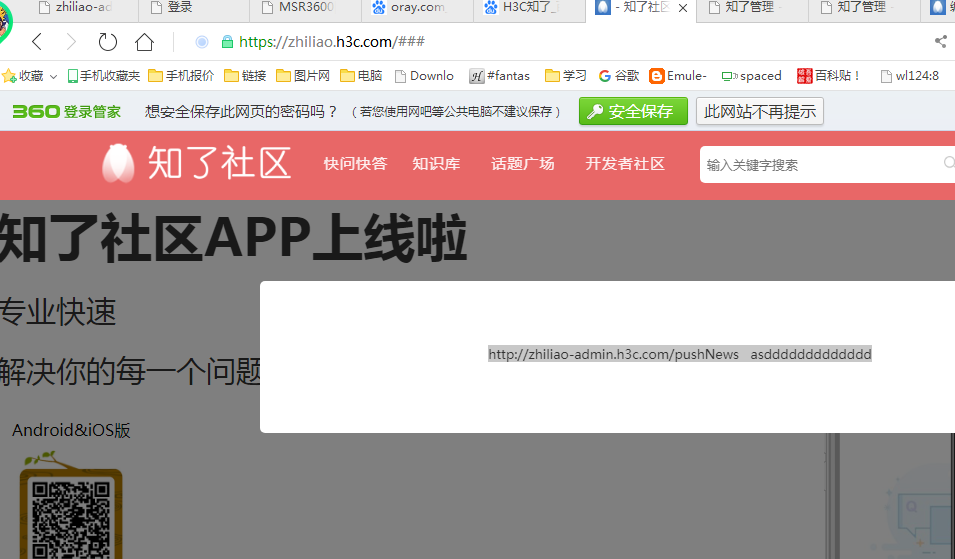
Task: Open the 谷歌 Google bookmark
Action: click(619, 76)
